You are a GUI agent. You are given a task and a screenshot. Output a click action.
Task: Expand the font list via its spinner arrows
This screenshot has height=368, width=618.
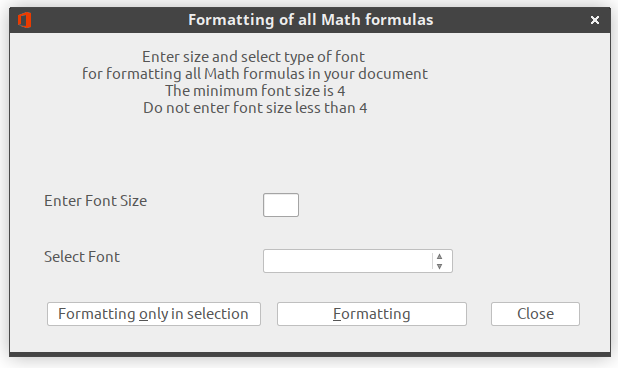coord(439,261)
